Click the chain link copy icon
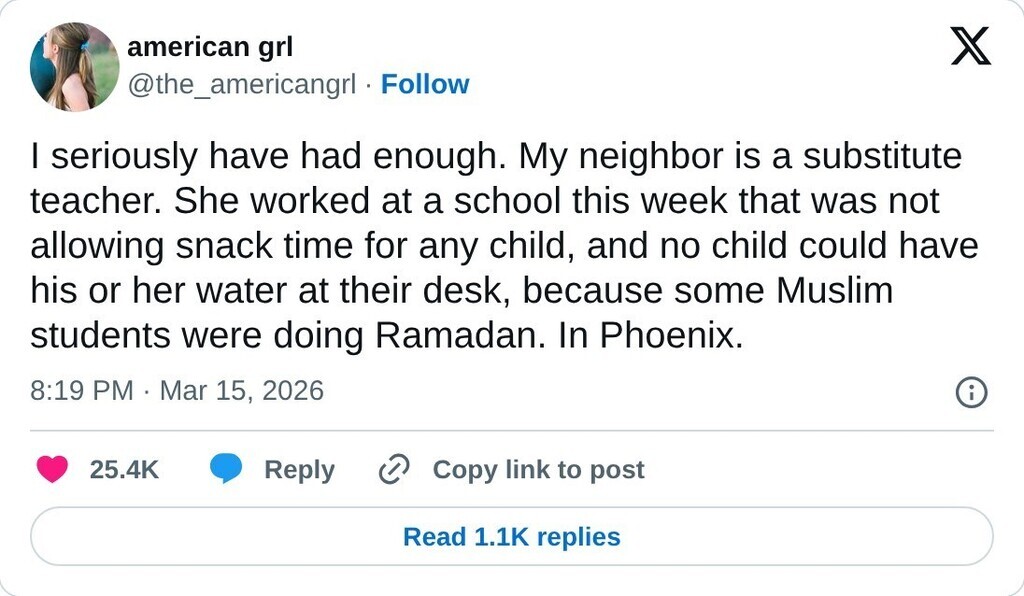 pyautogui.click(x=395, y=469)
